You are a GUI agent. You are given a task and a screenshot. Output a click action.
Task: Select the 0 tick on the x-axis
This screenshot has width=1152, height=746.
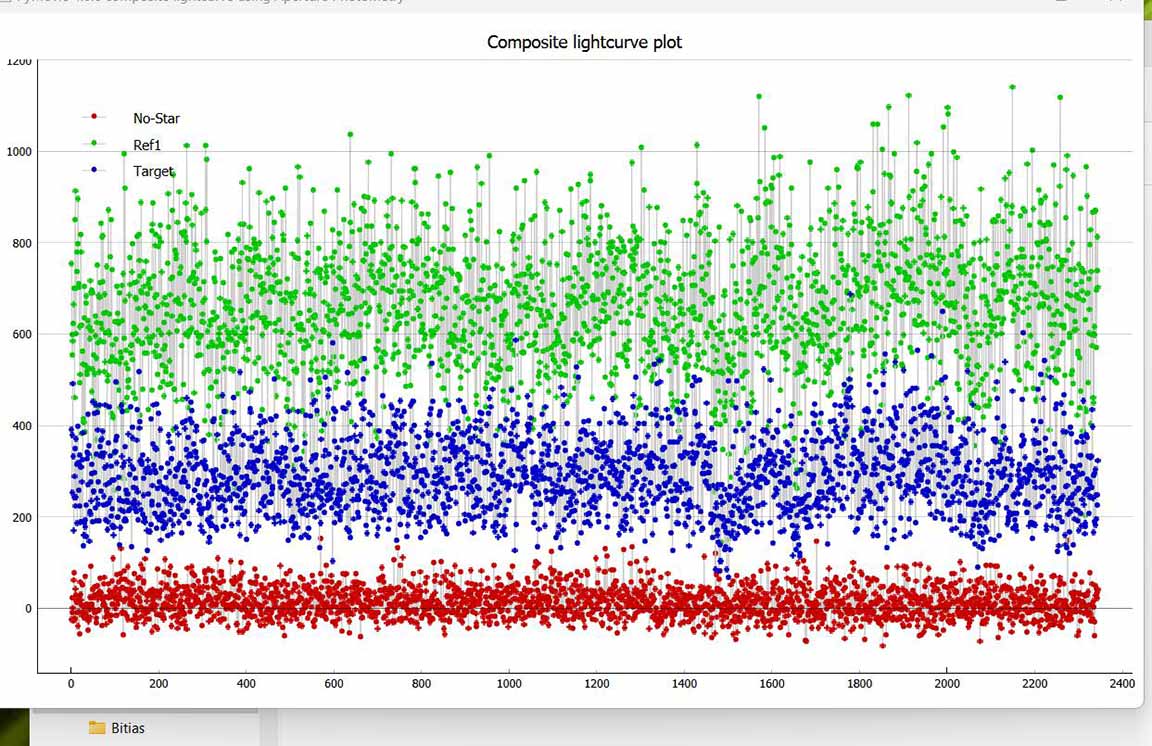point(71,684)
